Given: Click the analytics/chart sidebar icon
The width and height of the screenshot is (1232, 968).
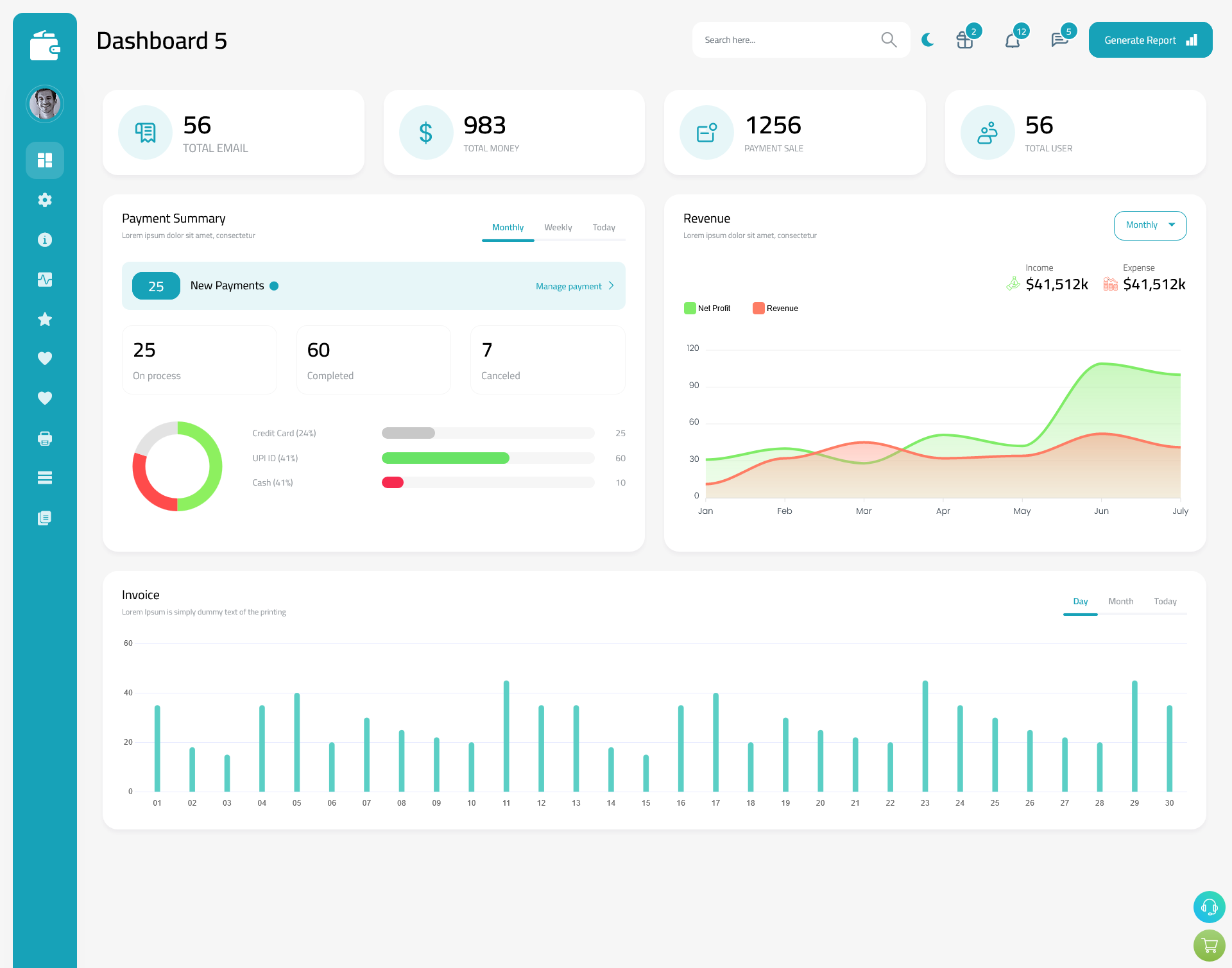Looking at the screenshot, I should coord(44,279).
